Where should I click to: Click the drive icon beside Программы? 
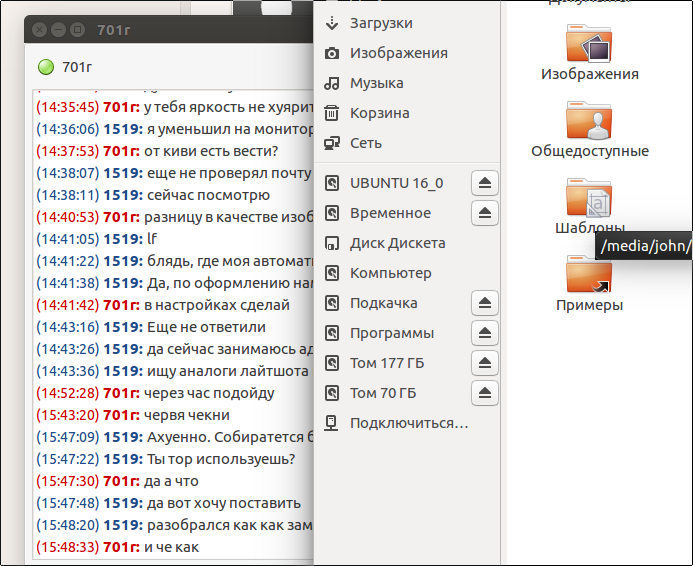pos(332,333)
